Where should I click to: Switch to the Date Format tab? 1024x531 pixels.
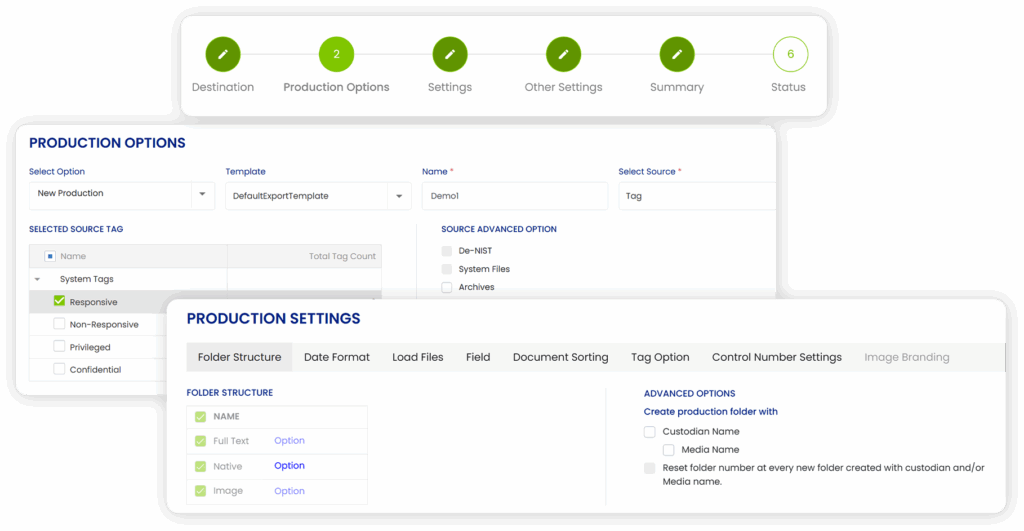pyautogui.click(x=336, y=357)
